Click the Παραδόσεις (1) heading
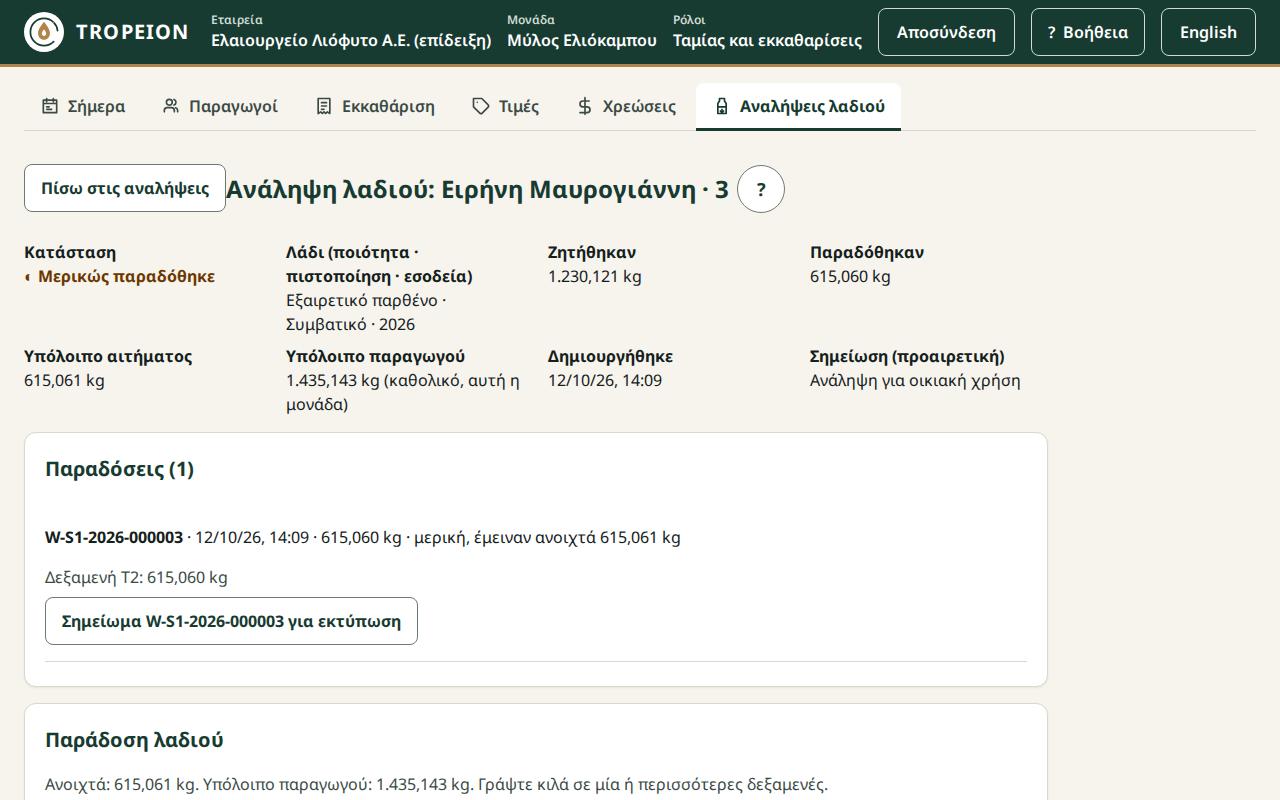Viewport: 1280px width, 800px height. pos(120,469)
